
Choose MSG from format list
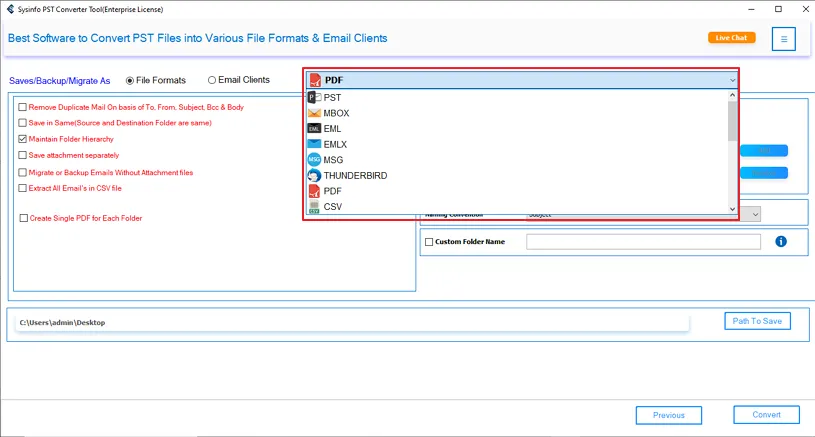tap(517, 160)
